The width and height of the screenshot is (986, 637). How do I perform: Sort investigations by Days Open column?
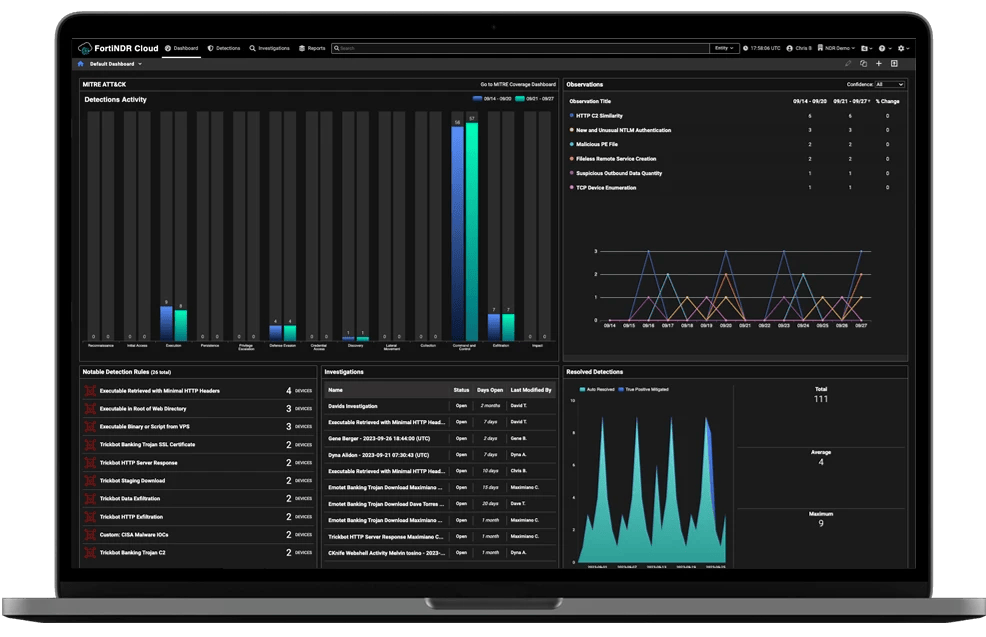pyautogui.click(x=490, y=391)
